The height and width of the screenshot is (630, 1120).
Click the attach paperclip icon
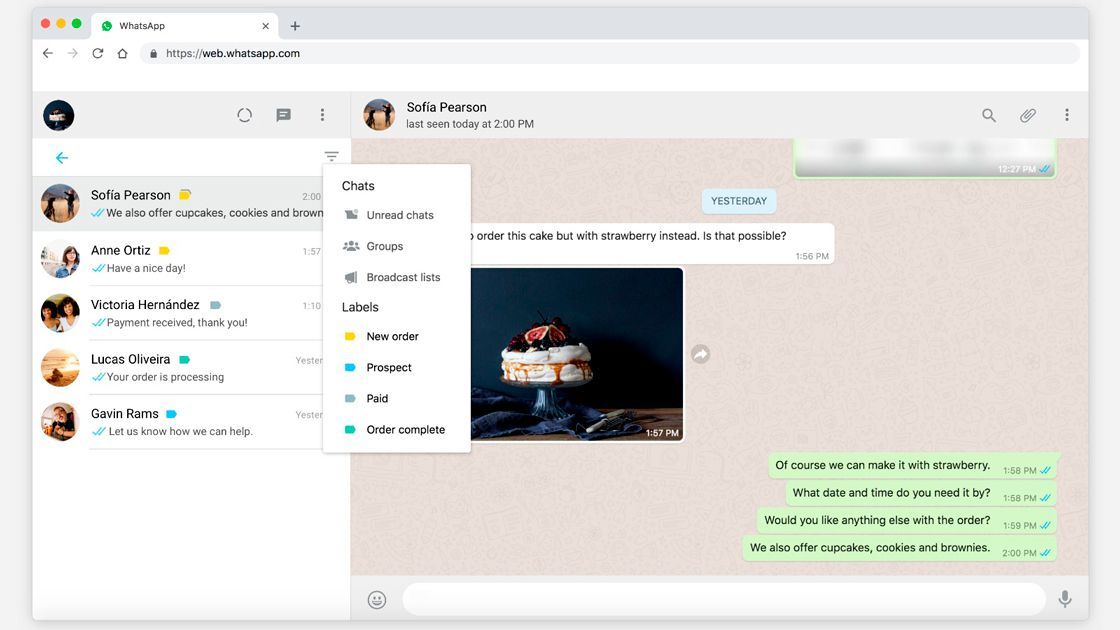(1027, 115)
